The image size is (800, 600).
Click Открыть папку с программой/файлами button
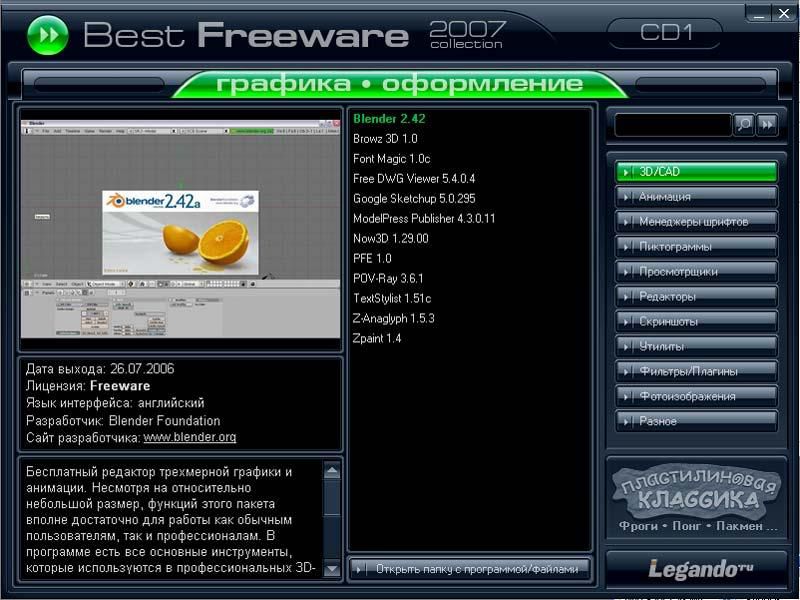pos(470,569)
